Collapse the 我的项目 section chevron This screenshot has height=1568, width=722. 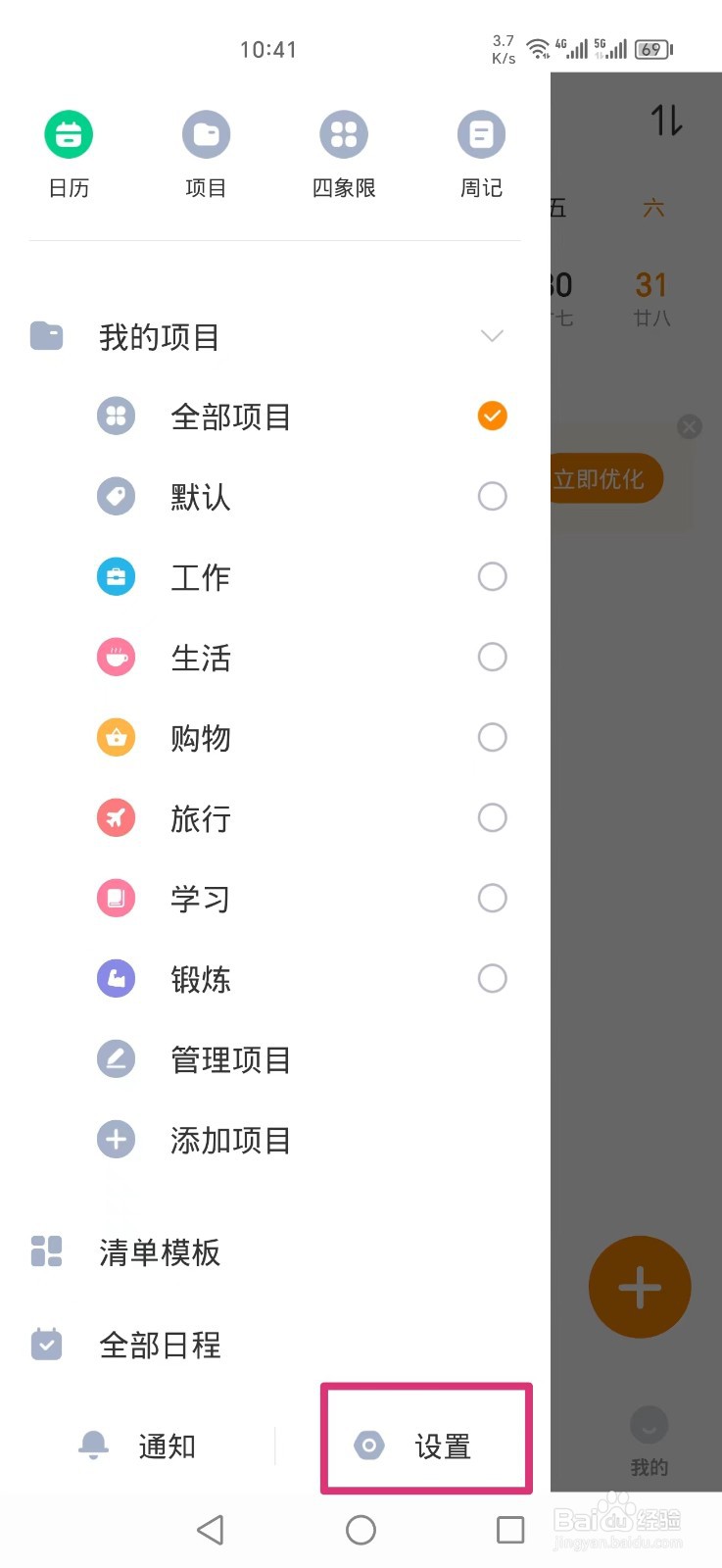pos(492,336)
